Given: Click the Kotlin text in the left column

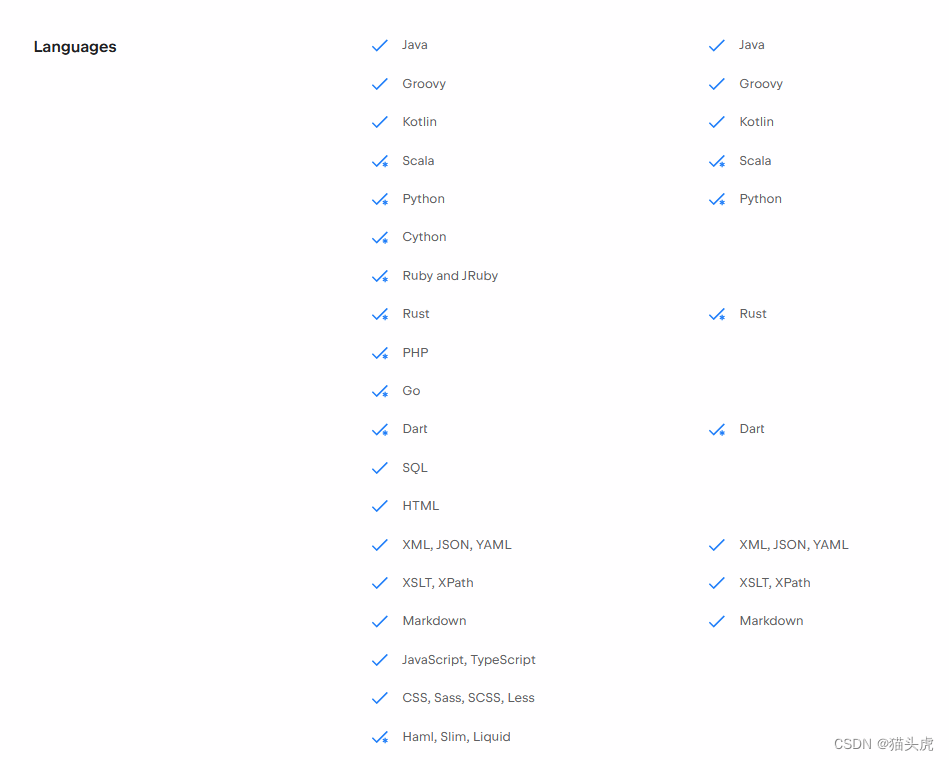Looking at the screenshot, I should pos(419,122).
